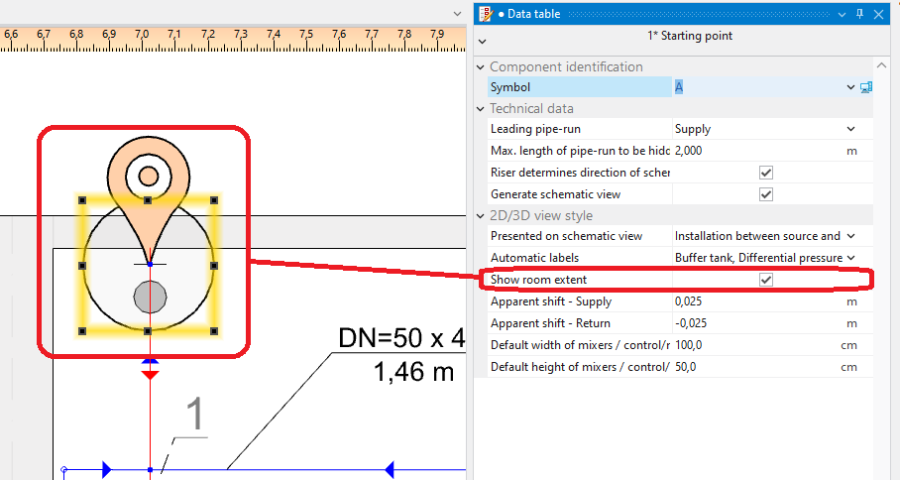This screenshot has height=480, width=900.
Task: Select Leading pipe-run property label
Action: coord(536,129)
